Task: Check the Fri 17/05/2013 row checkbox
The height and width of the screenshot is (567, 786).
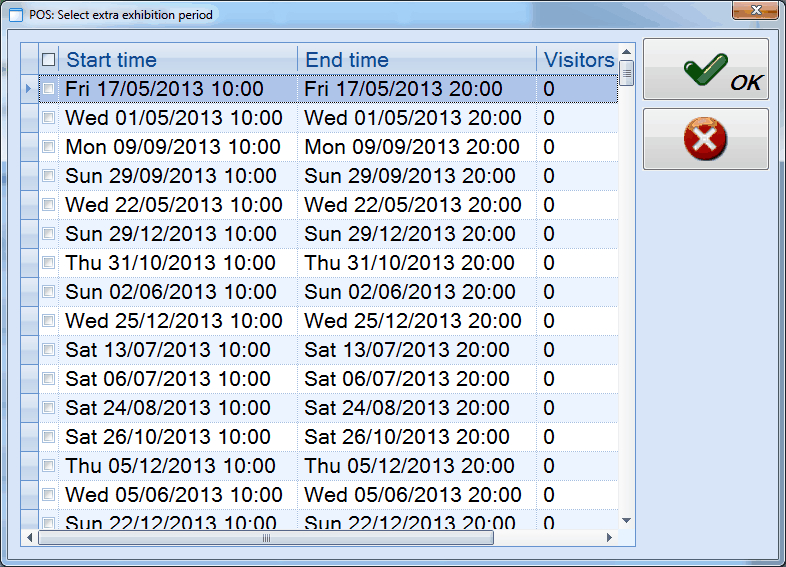Action: pyautogui.click(x=49, y=89)
